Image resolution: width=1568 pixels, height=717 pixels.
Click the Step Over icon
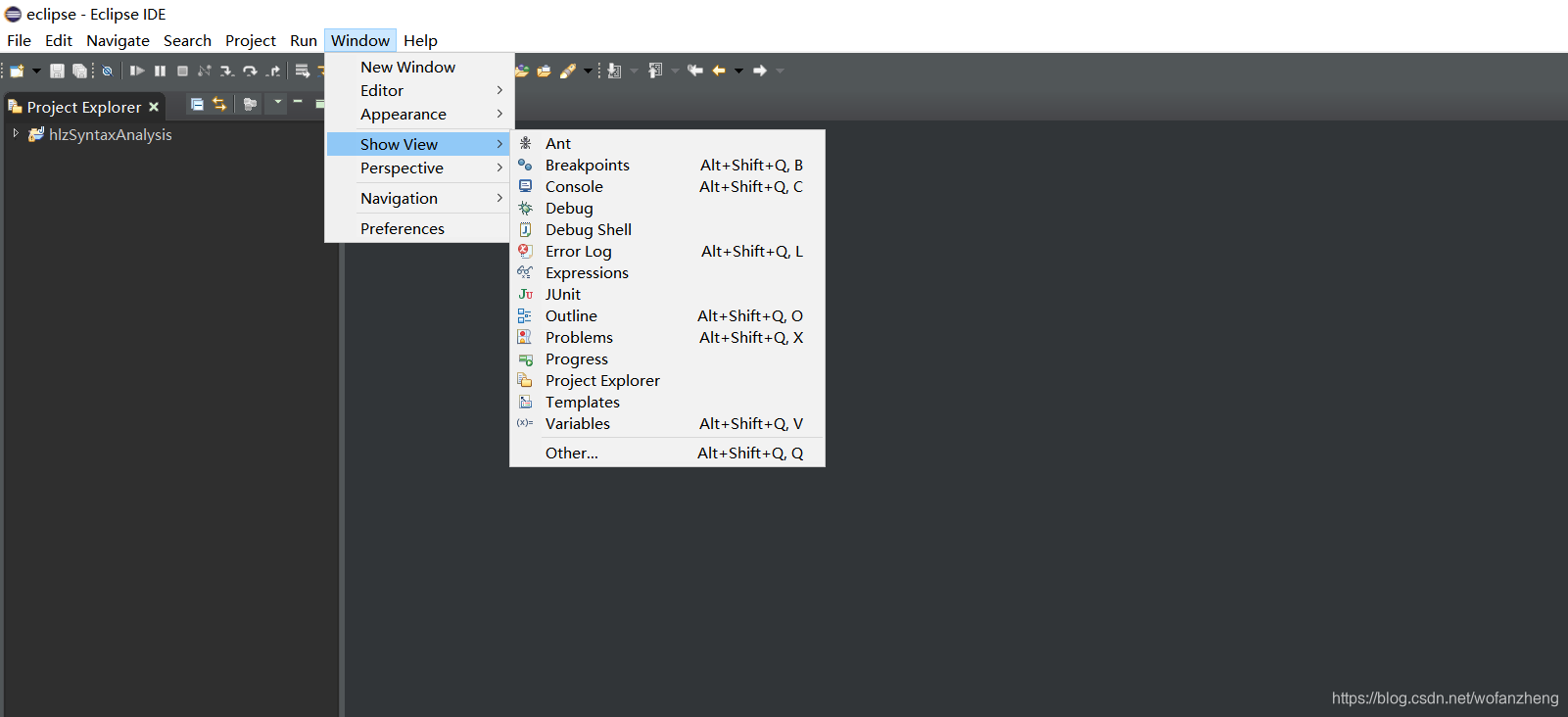click(x=250, y=71)
